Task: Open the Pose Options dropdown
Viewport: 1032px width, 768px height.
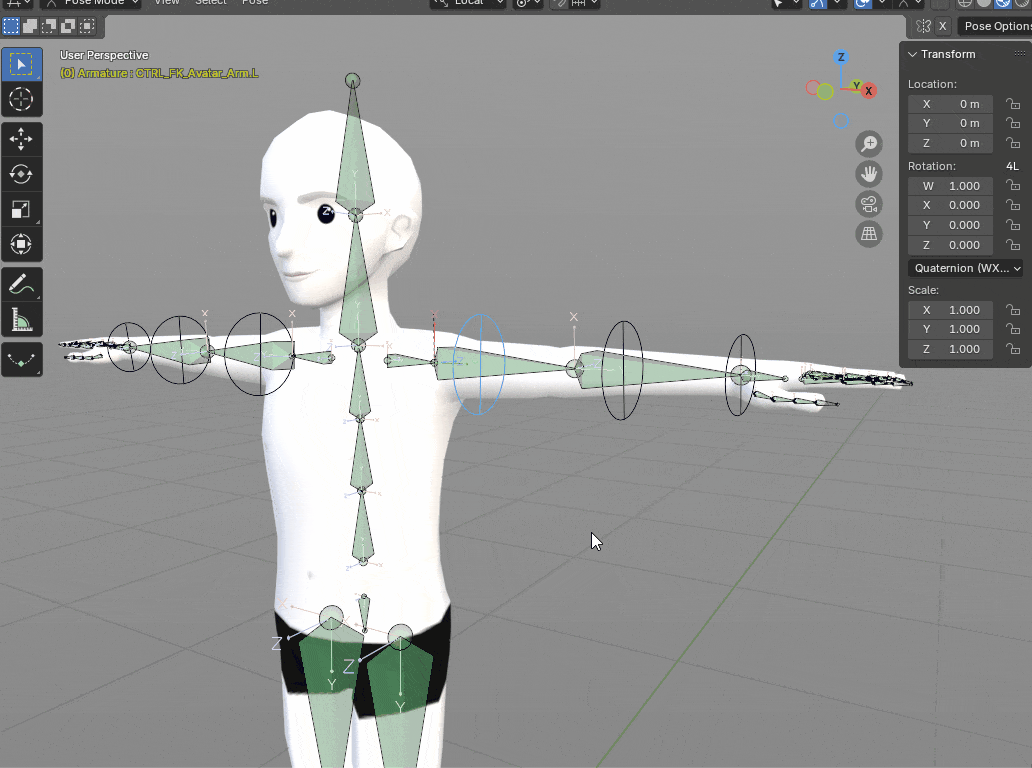Action: tap(996, 26)
